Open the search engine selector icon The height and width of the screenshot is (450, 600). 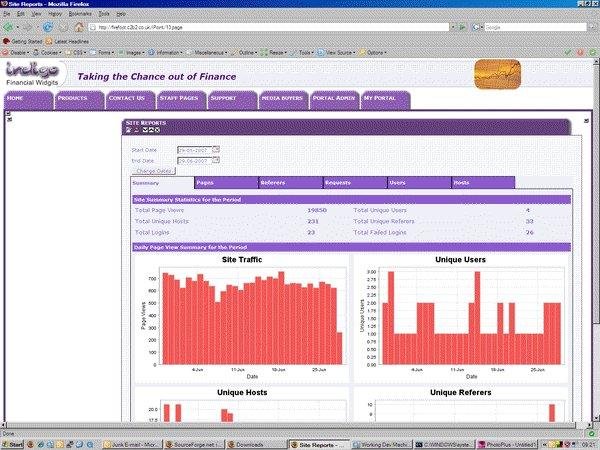477,27
